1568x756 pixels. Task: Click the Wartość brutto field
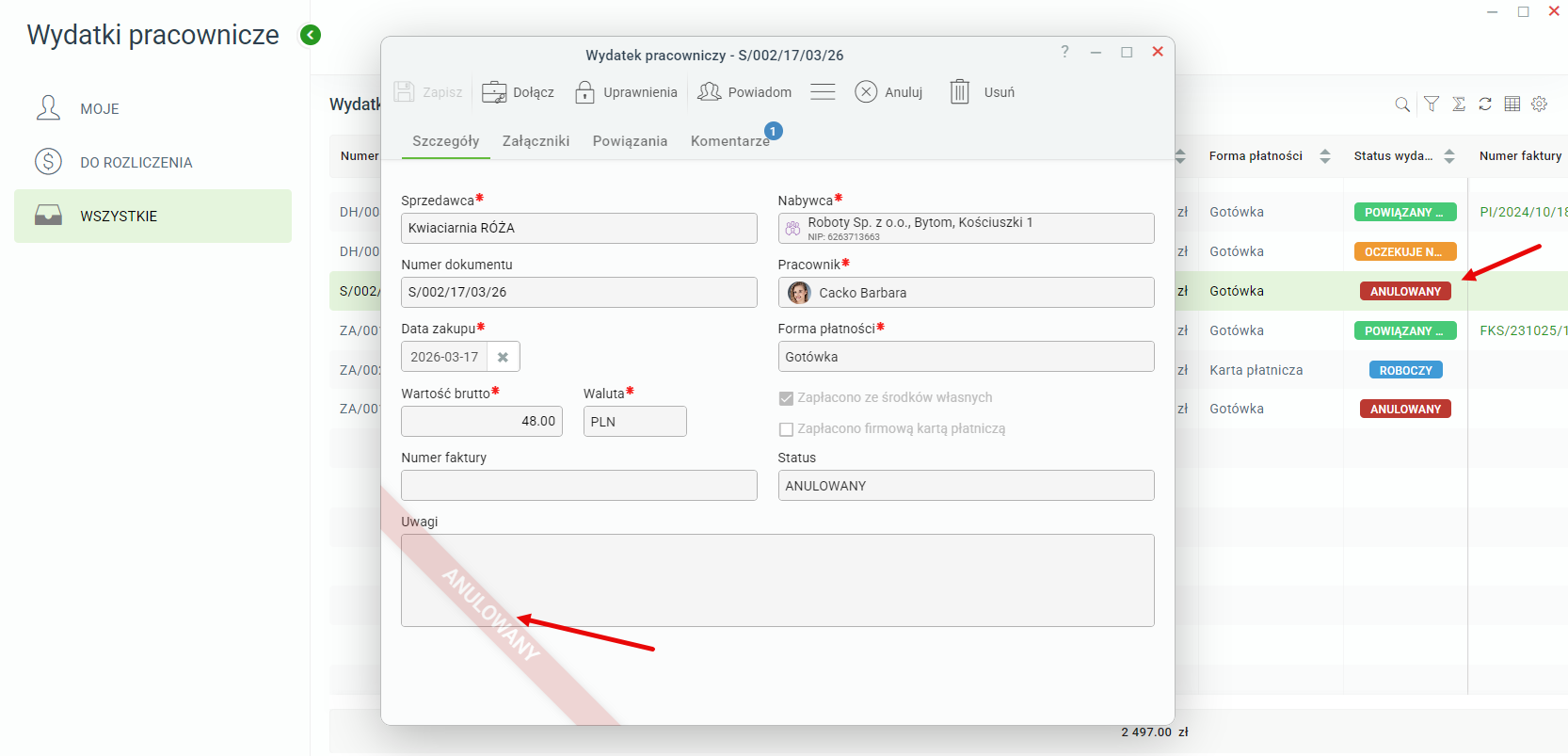pyautogui.click(x=482, y=421)
